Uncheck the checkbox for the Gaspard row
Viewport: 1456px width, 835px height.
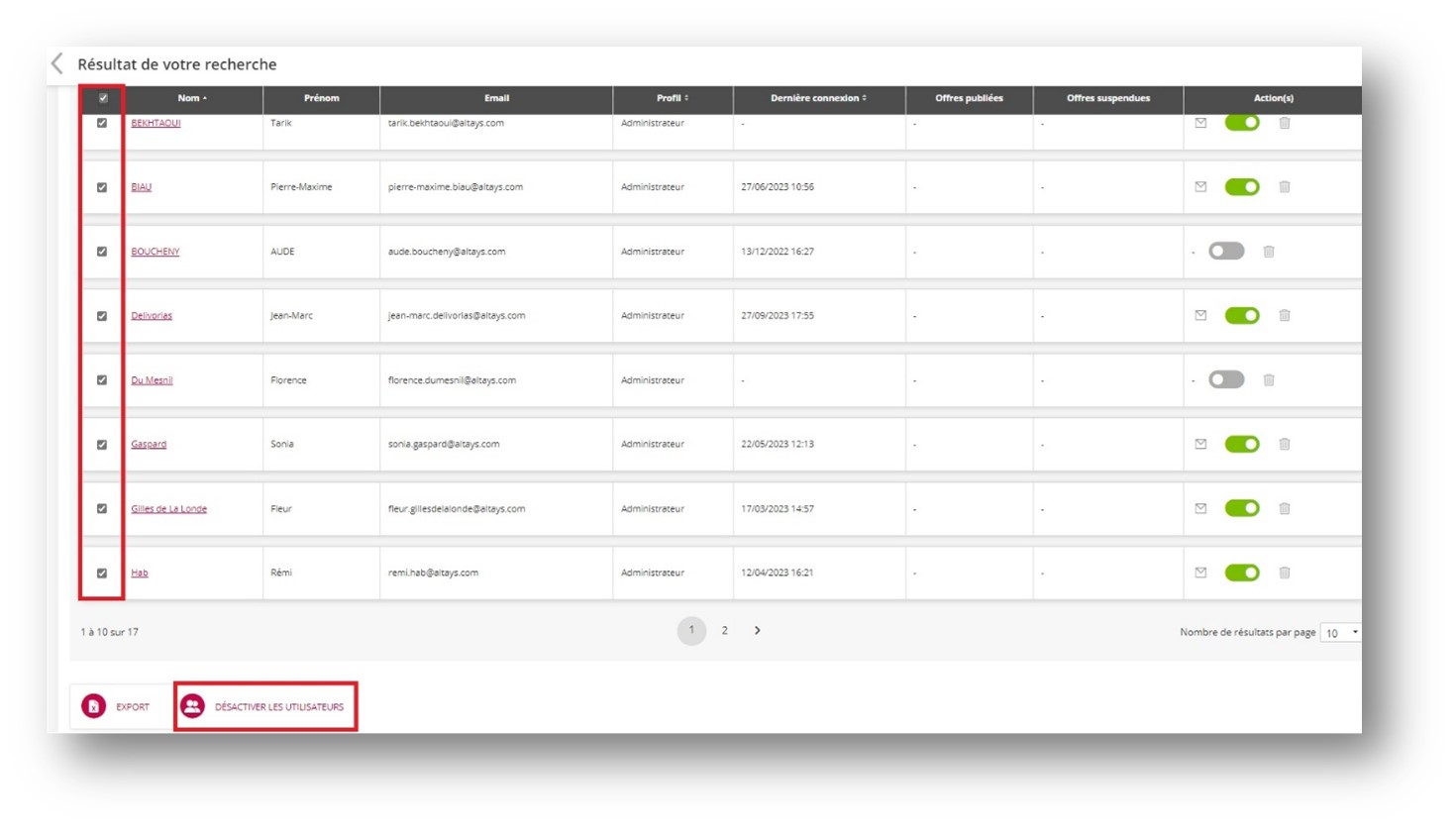pyautogui.click(x=102, y=445)
